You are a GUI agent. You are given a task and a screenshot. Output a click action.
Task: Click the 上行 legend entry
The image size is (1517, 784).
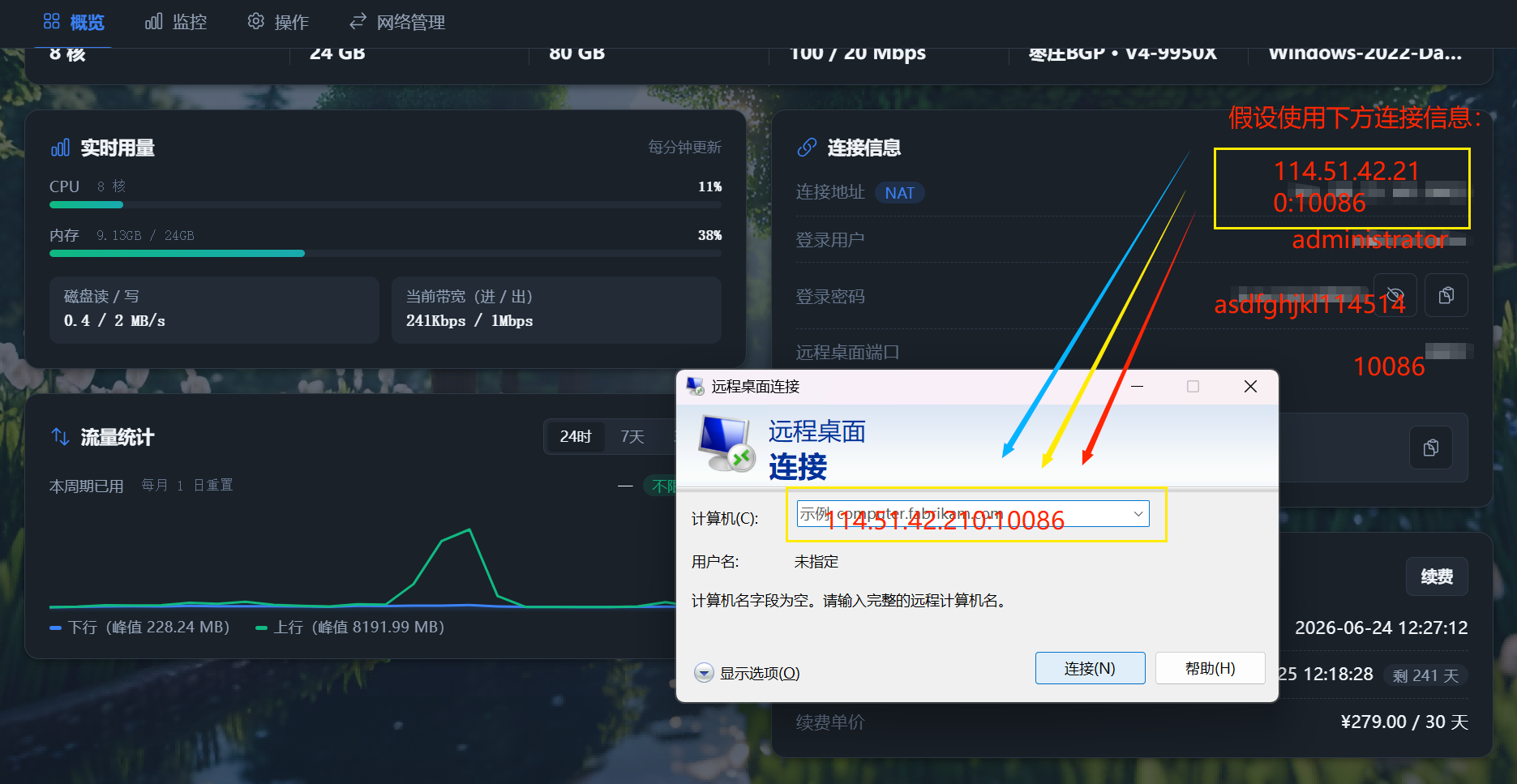tap(349, 628)
